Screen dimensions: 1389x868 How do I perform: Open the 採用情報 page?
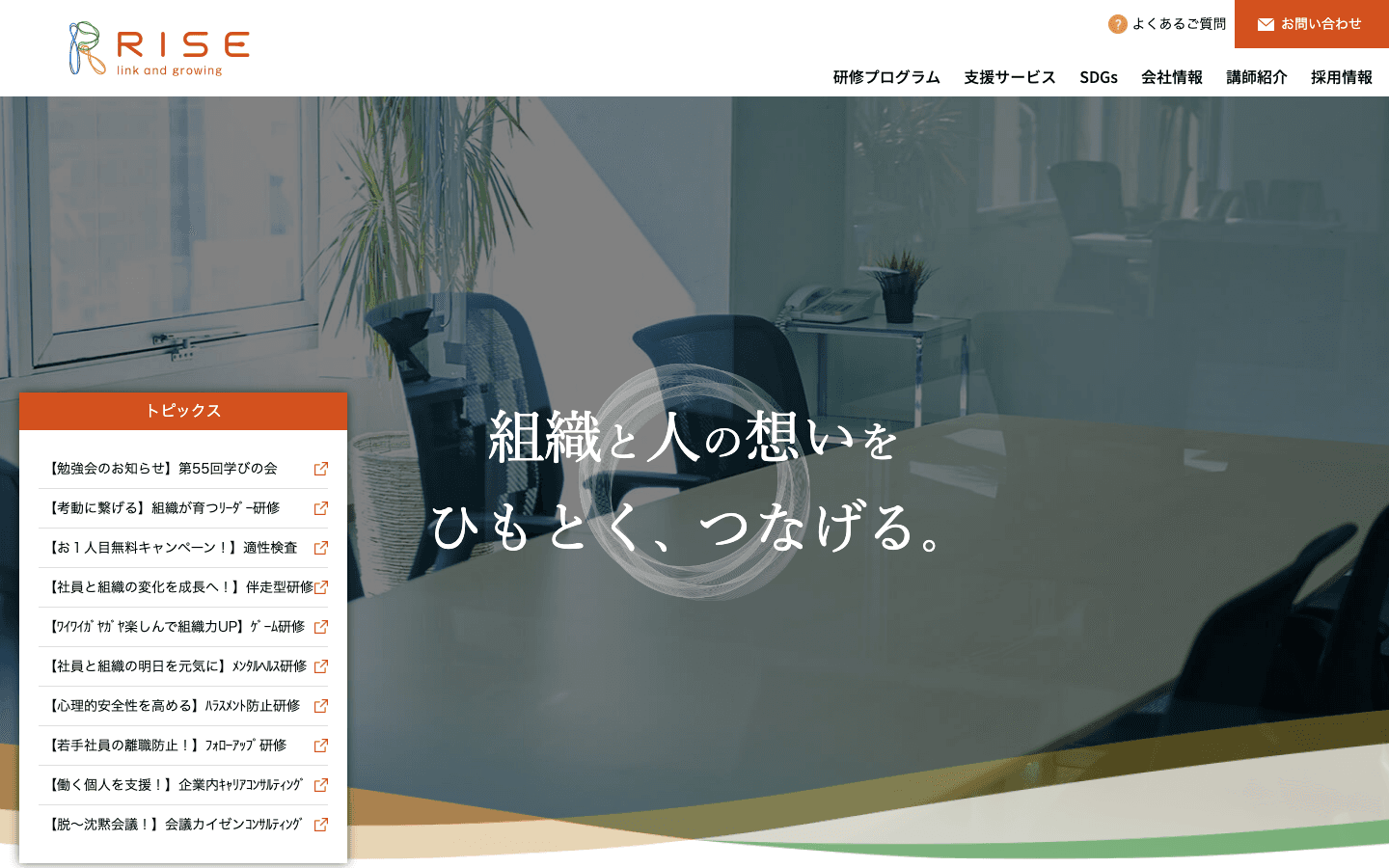tap(1342, 77)
